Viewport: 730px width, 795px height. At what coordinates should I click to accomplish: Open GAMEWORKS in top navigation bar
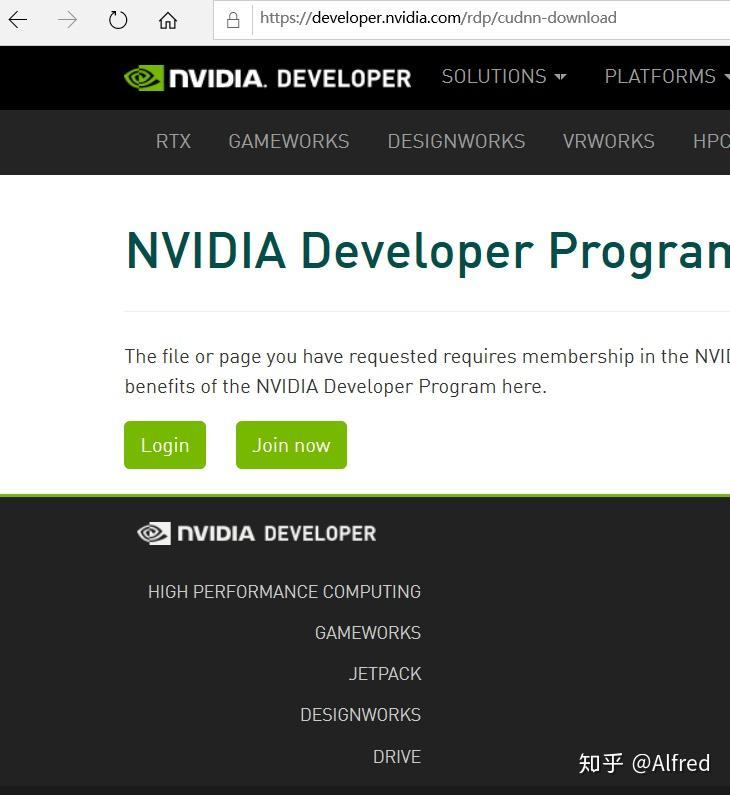pos(288,141)
